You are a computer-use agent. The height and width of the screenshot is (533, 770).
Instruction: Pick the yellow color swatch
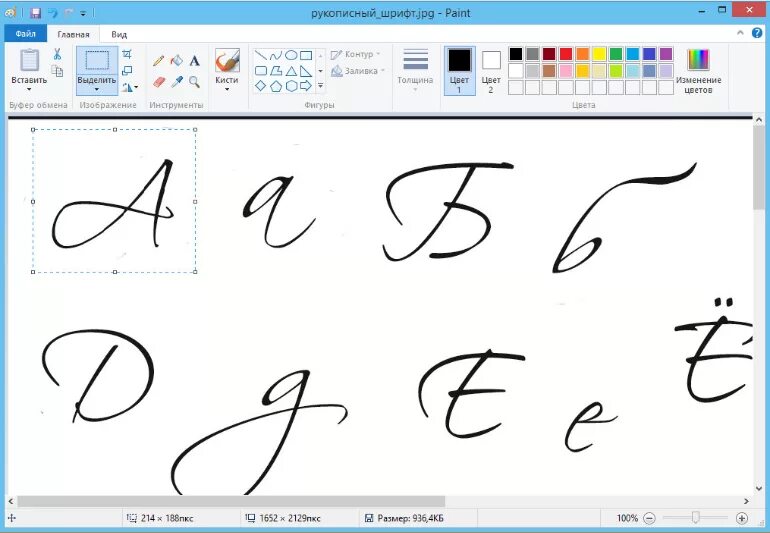(599, 54)
